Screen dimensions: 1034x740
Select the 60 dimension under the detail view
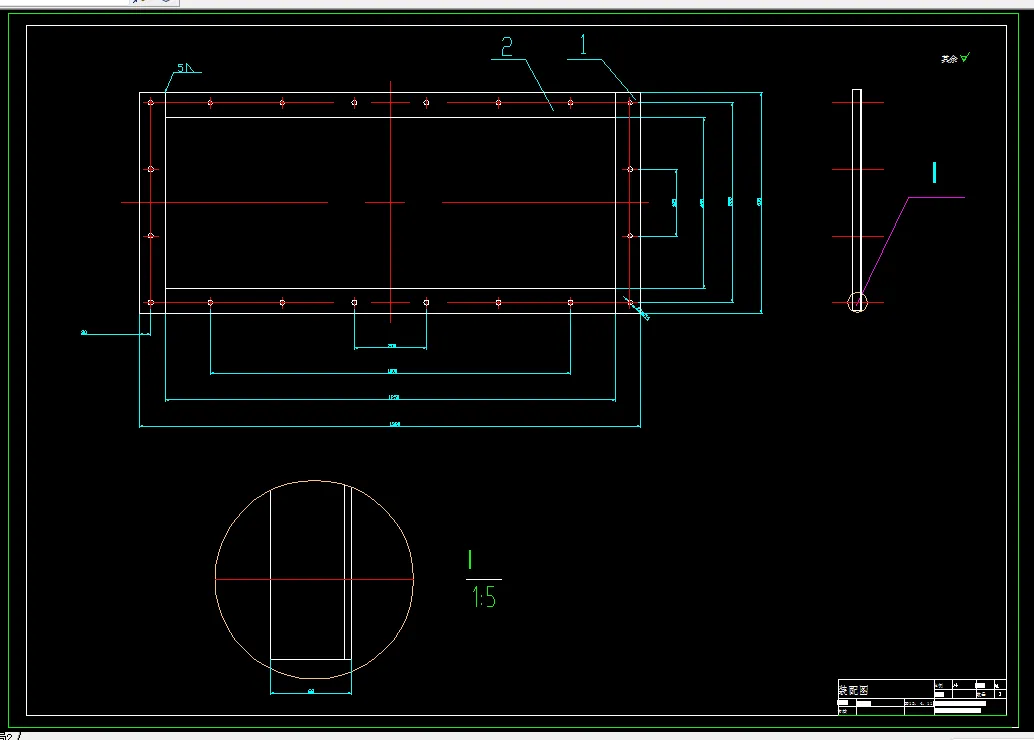(x=311, y=691)
